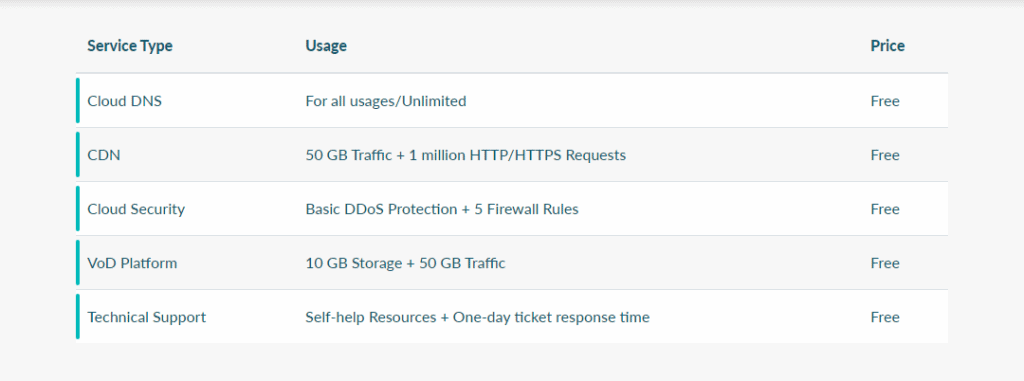Image resolution: width=1024 pixels, height=381 pixels.
Task: Click the Free price for Technical Support
Action: (x=885, y=318)
